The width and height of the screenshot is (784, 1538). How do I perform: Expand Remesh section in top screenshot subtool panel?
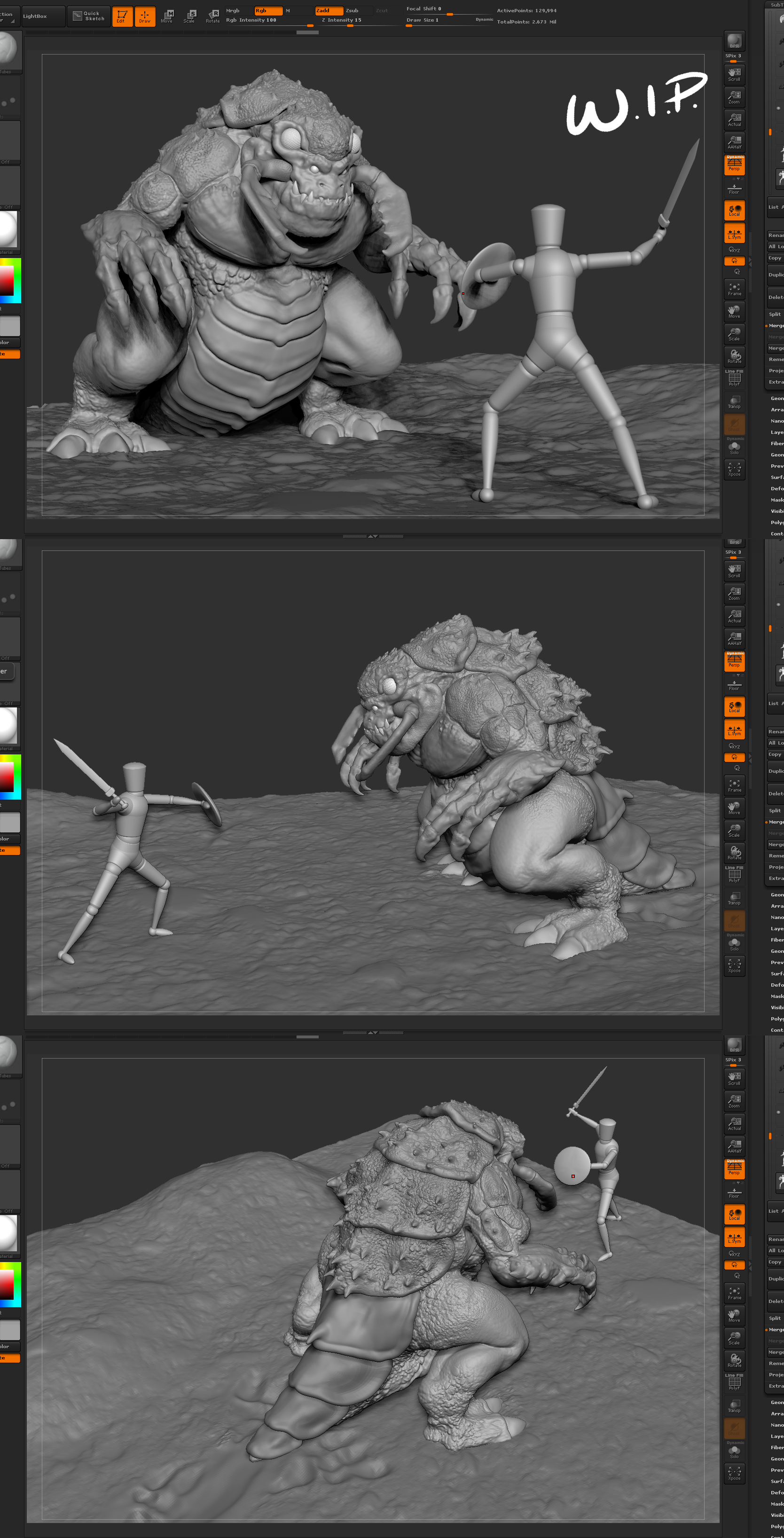(x=776, y=360)
